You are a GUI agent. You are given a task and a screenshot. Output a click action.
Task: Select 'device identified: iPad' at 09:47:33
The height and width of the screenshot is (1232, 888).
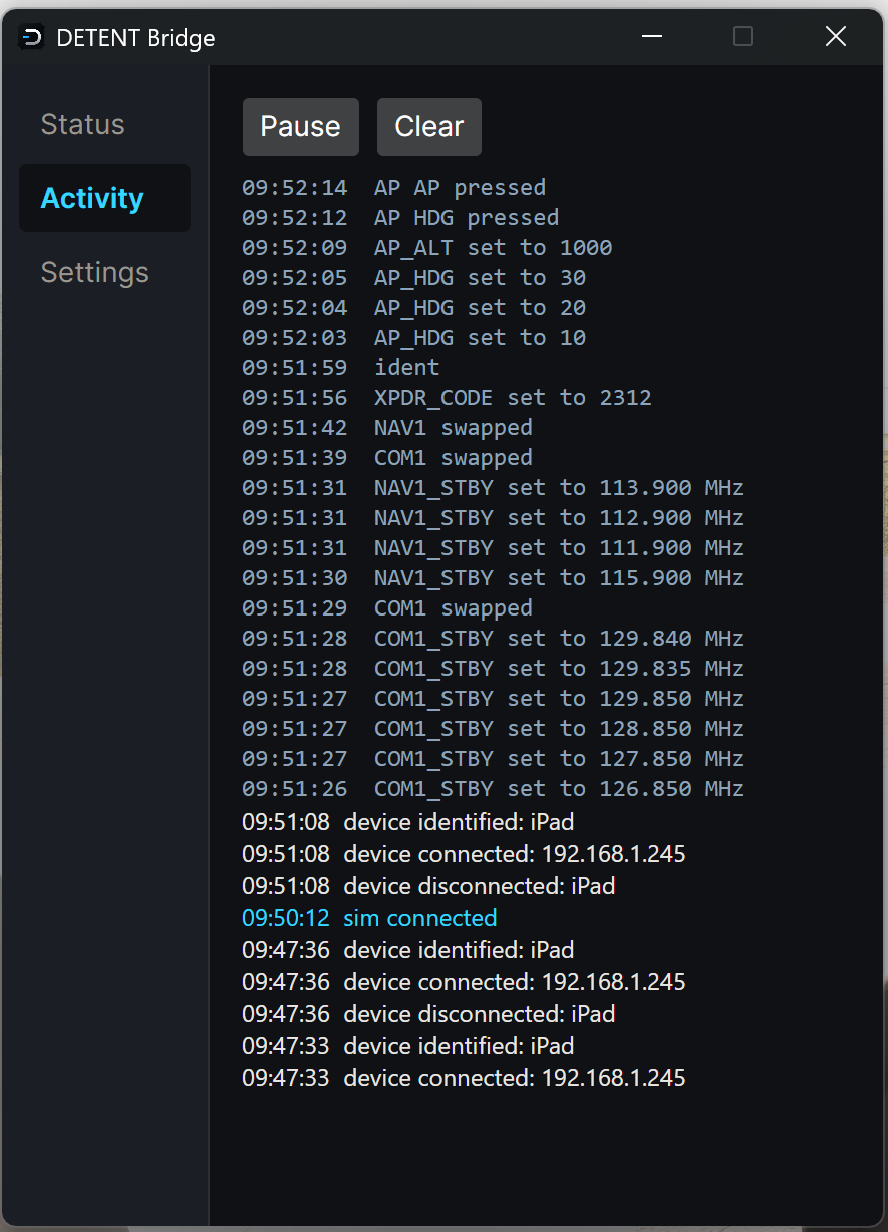click(x=408, y=1046)
